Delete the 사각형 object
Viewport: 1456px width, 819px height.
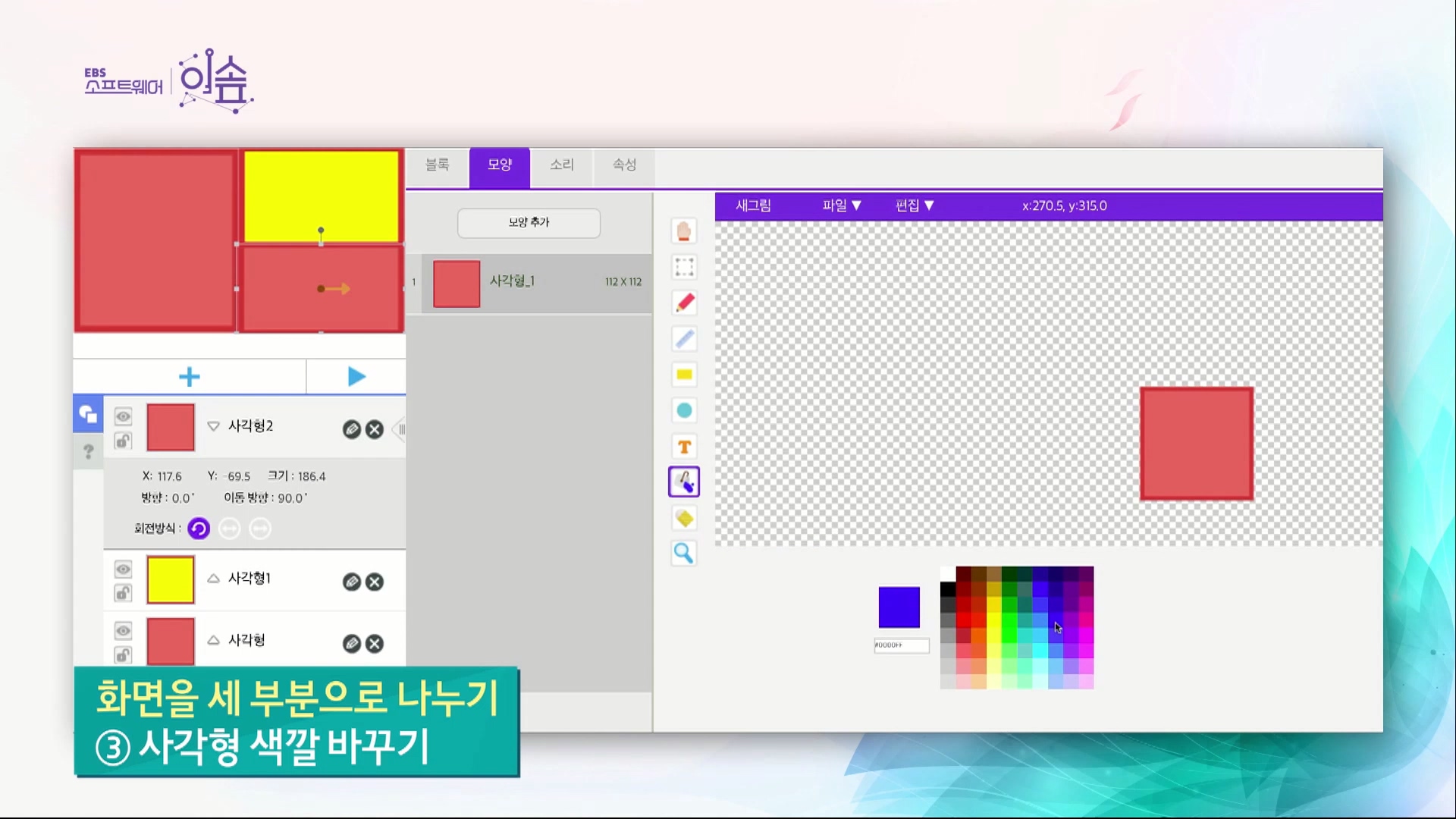point(375,644)
